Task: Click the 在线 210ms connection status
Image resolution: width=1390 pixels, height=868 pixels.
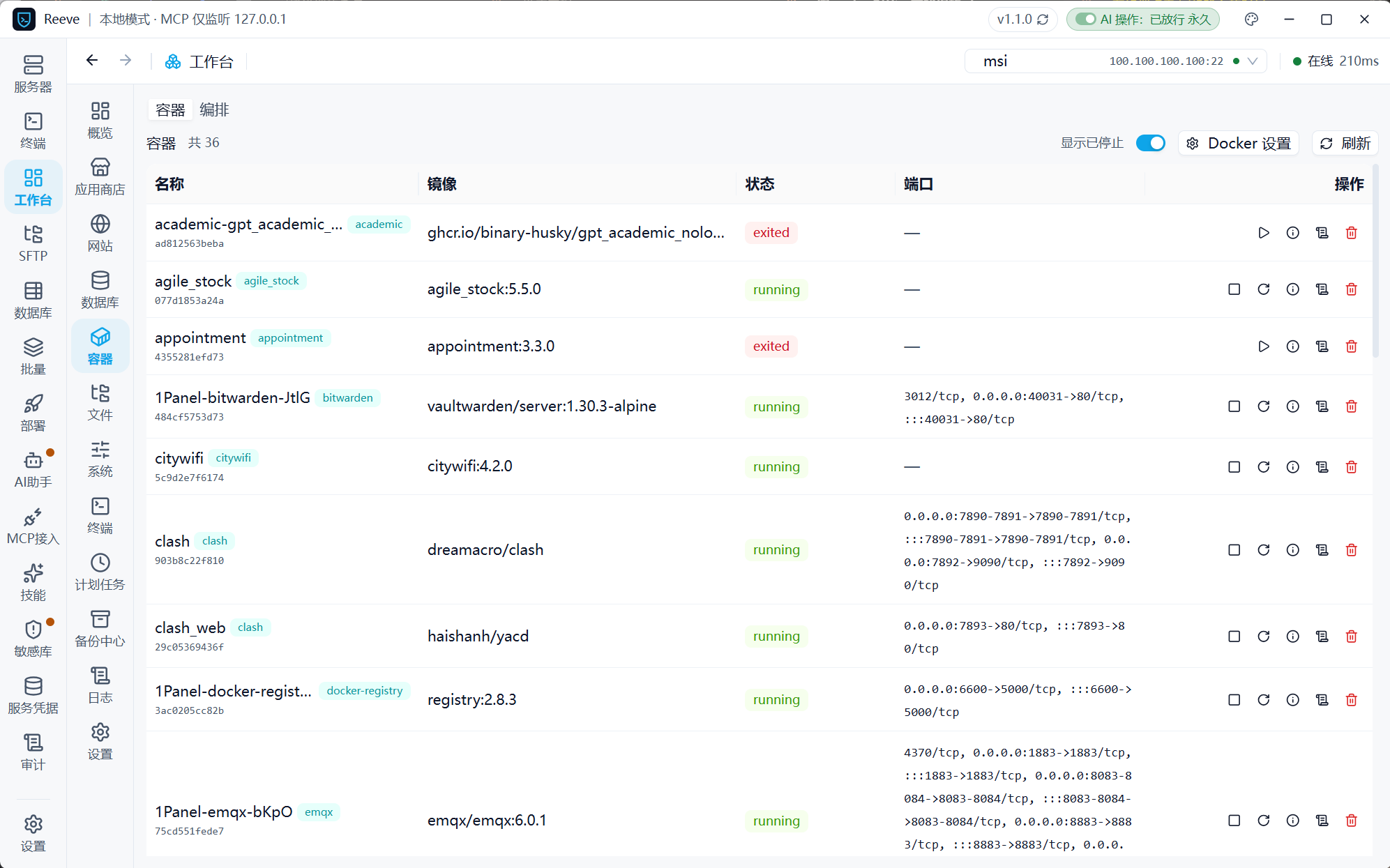Action: 1335,61
